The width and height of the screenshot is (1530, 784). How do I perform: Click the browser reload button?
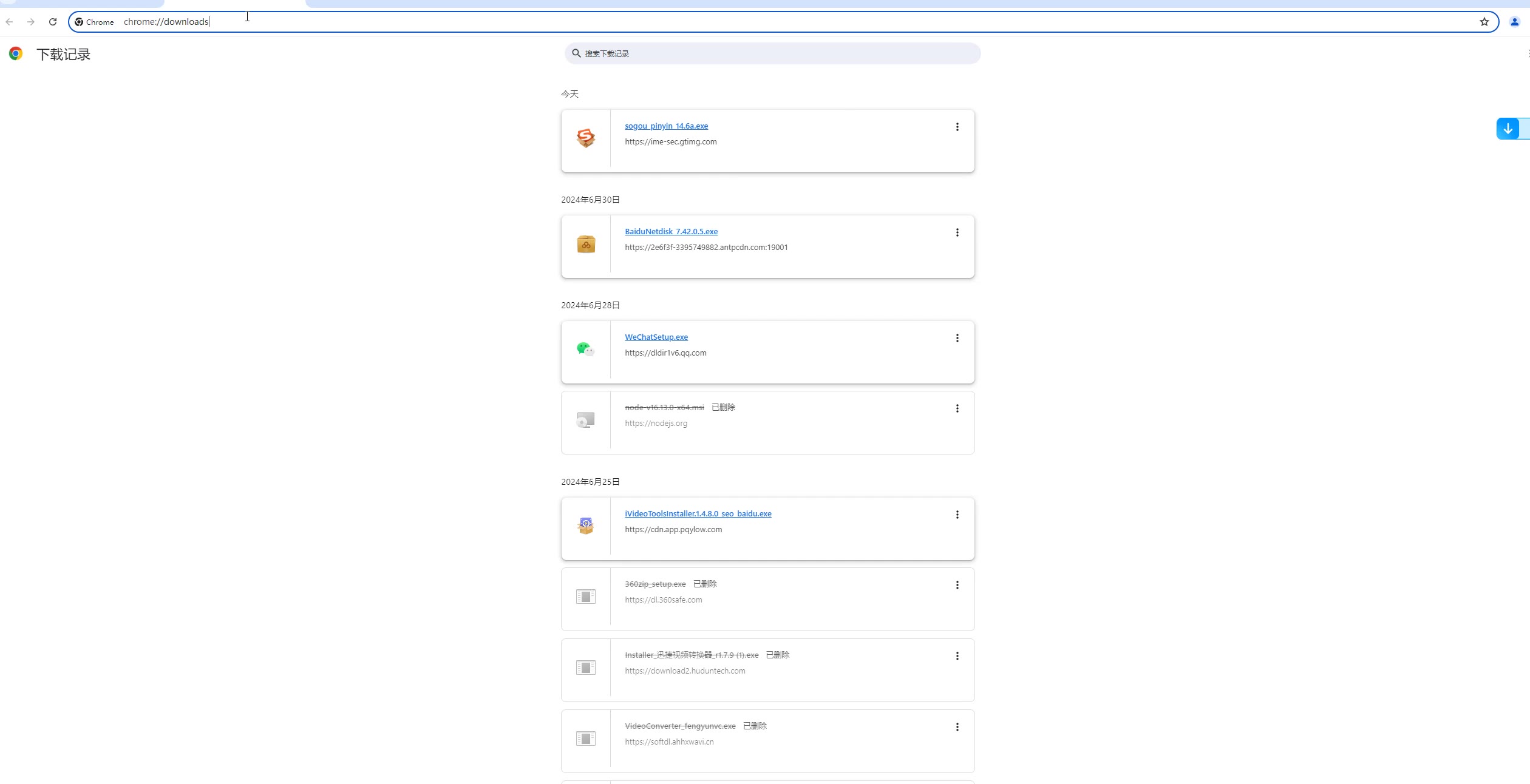pyautogui.click(x=53, y=22)
